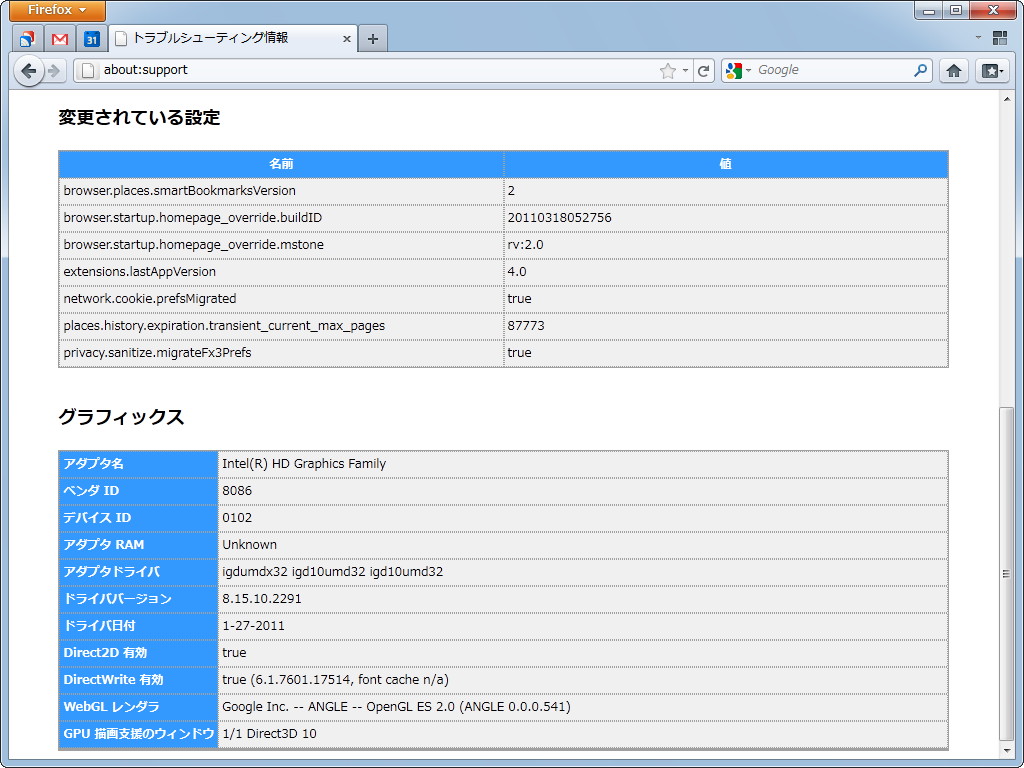Select the Gmail app tab icon
The image size is (1024, 768).
[62, 37]
